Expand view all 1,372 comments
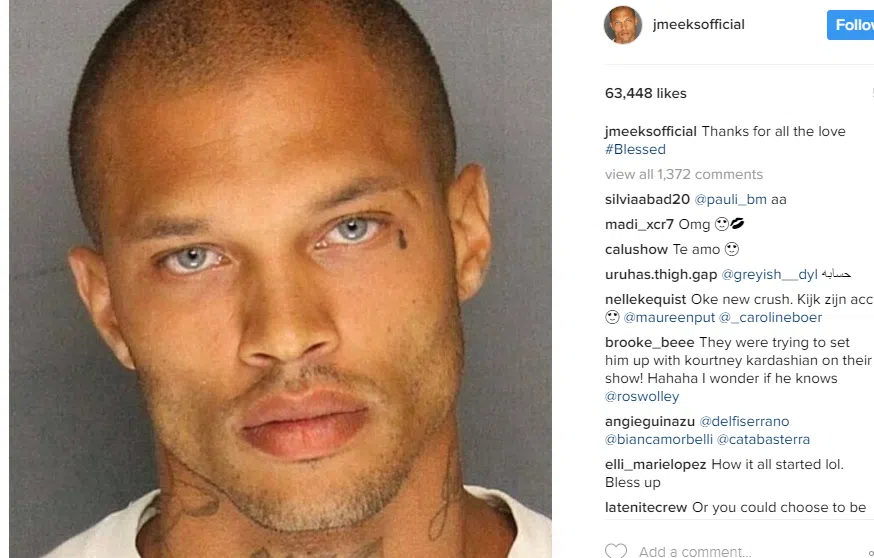The height and width of the screenshot is (558, 874). 683,174
